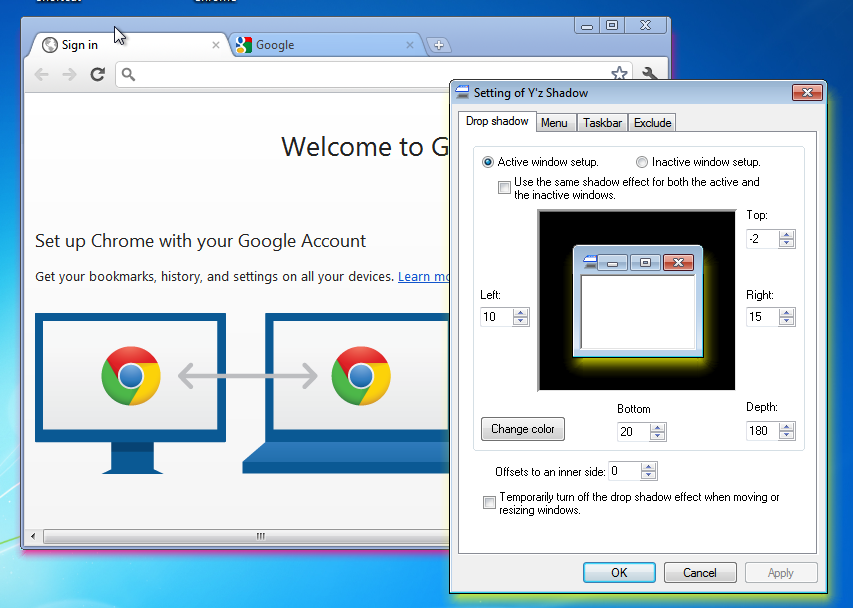The width and height of the screenshot is (853, 608).
Task: Close the Google tab
Action: [410, 45]
